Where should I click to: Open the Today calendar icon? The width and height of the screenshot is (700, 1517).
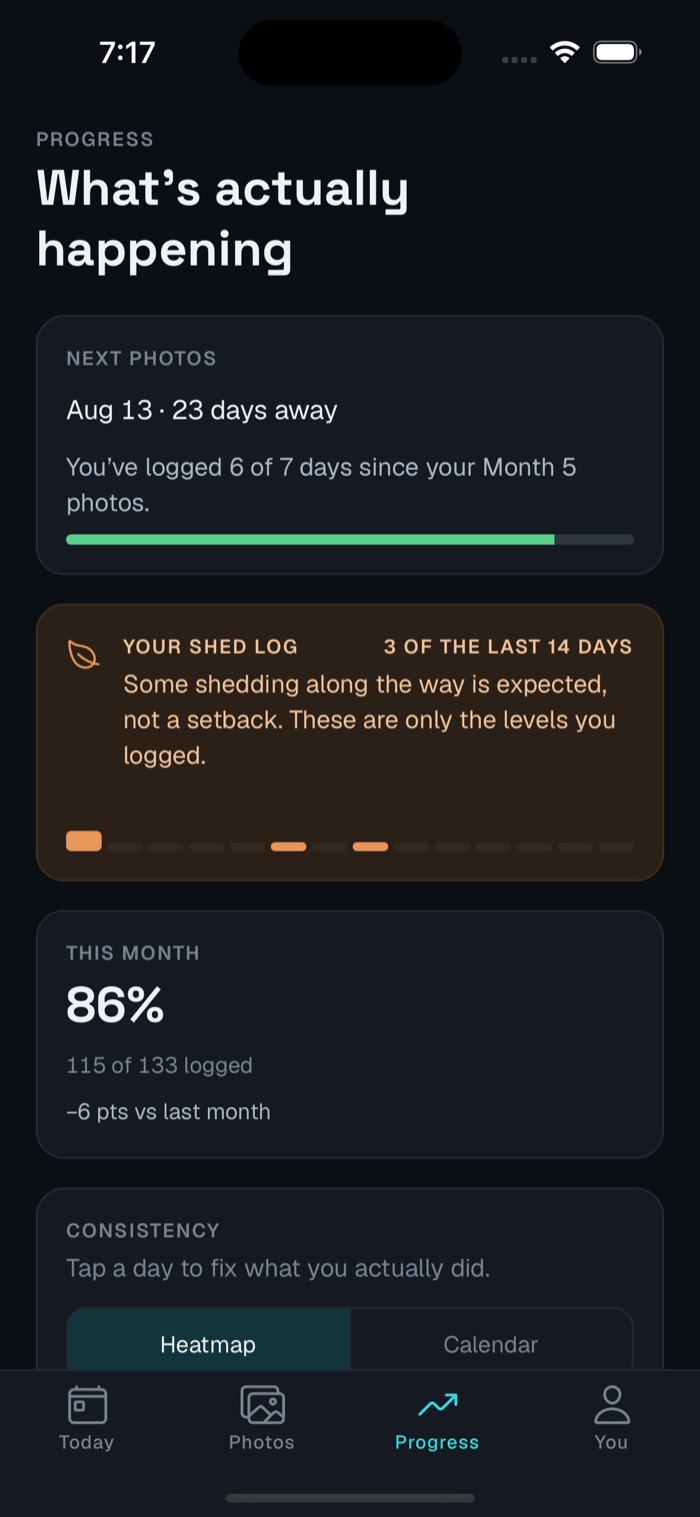(87, 1404)
